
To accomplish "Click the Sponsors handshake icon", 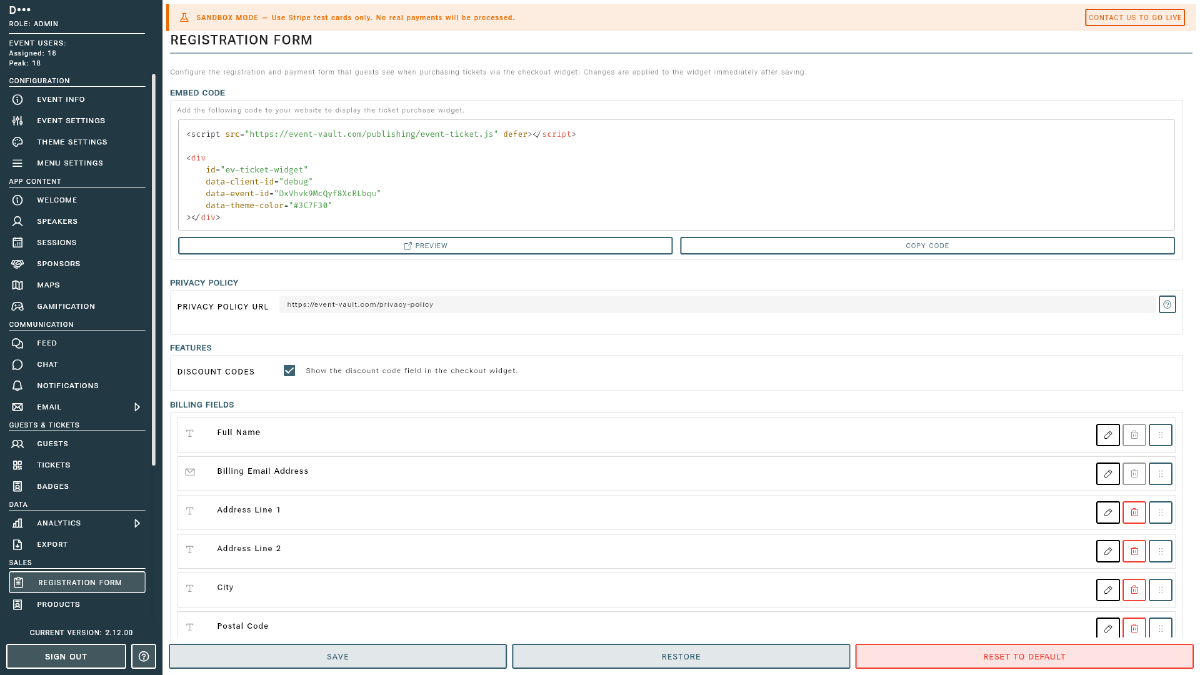I will pos(17,263).
